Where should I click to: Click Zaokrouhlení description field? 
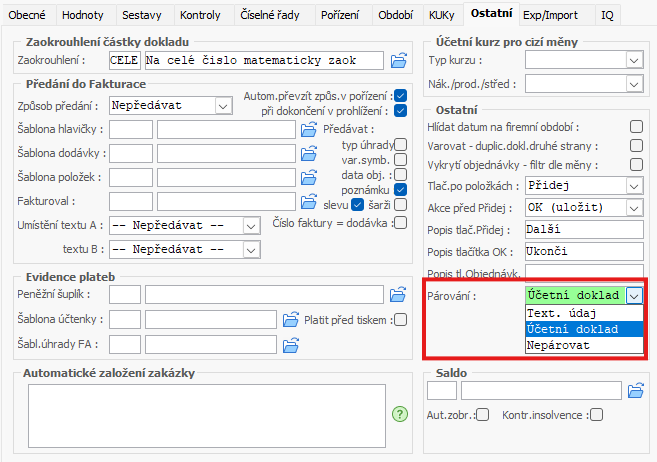tap(264, 60)
